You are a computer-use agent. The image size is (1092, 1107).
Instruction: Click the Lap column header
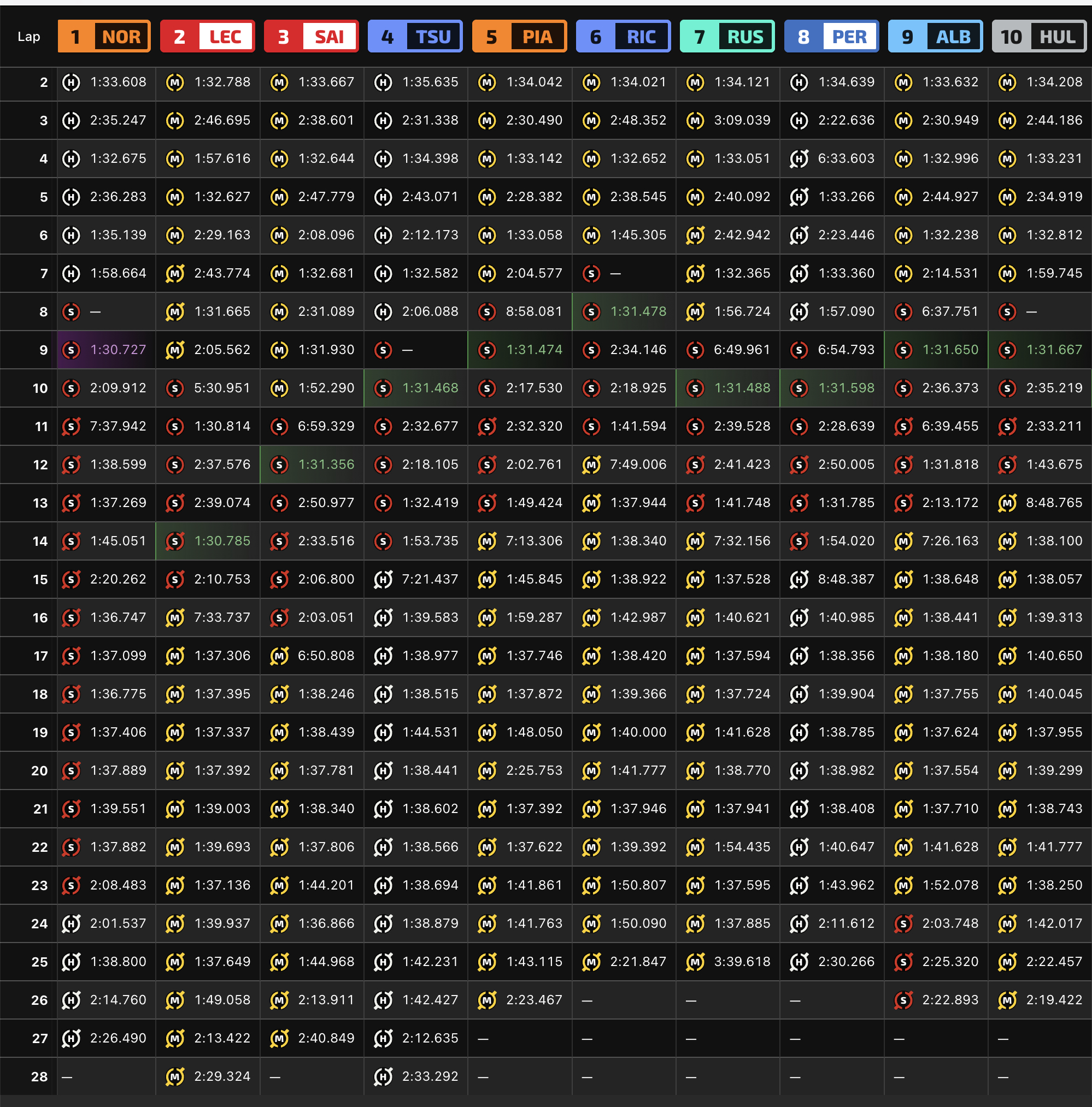(28, 37)
